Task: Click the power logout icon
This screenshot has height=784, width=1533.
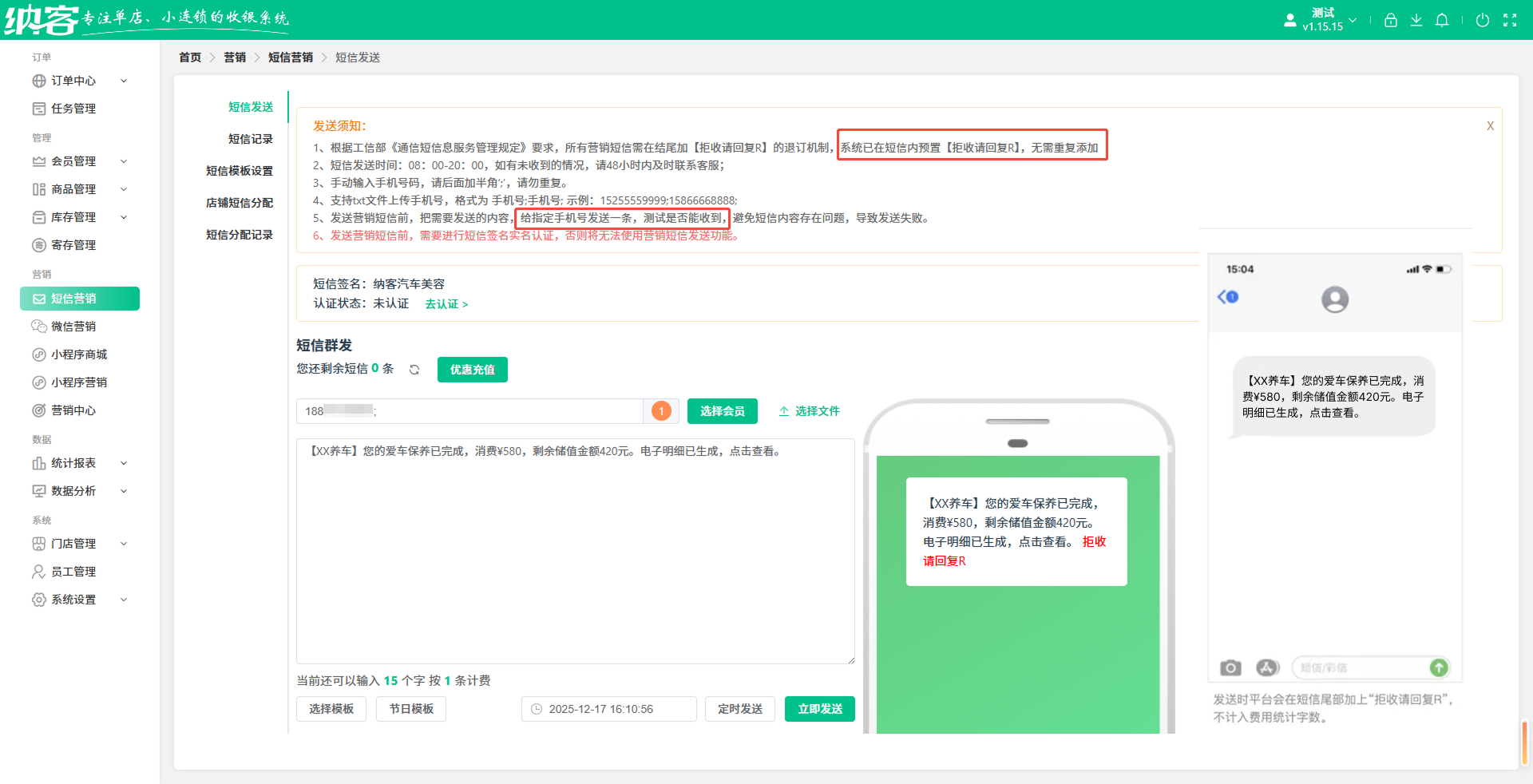Action: (1483, 20)
